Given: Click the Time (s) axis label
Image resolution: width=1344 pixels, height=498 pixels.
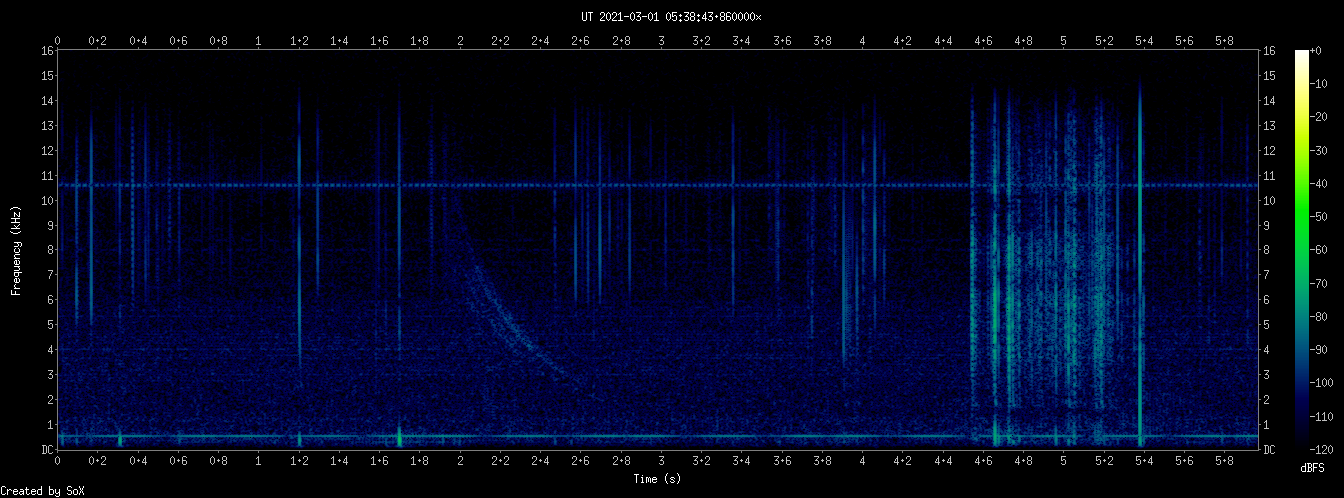Looking at the screenshot, I should point(658,479).
